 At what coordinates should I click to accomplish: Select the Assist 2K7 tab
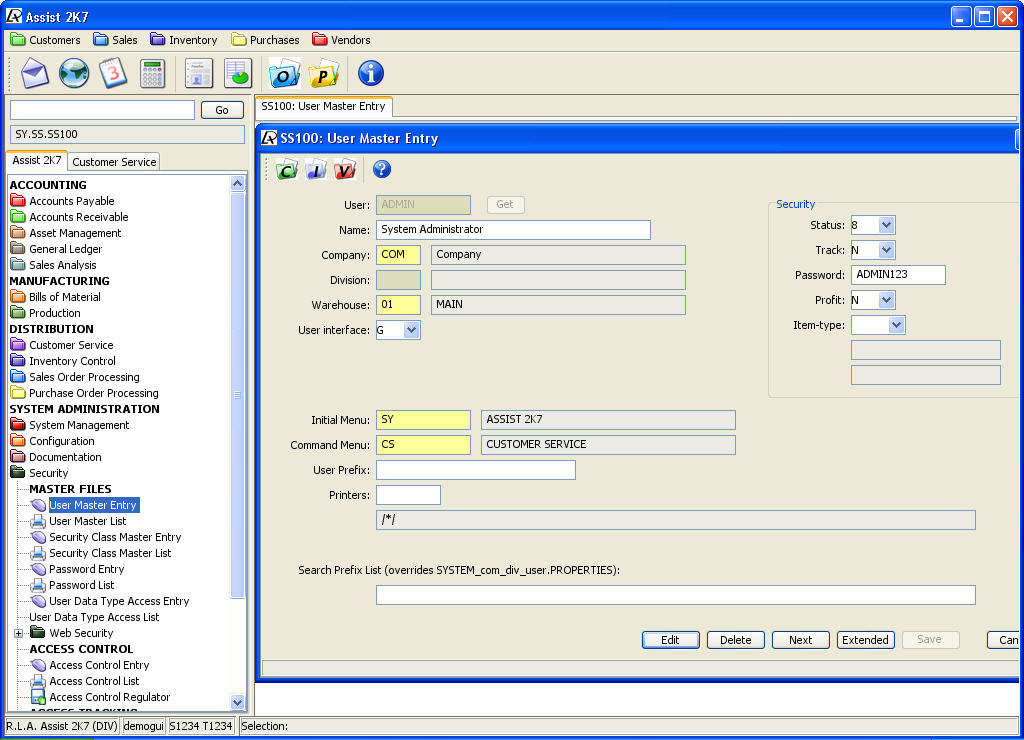pyautogui.click(x=37, y=161)
